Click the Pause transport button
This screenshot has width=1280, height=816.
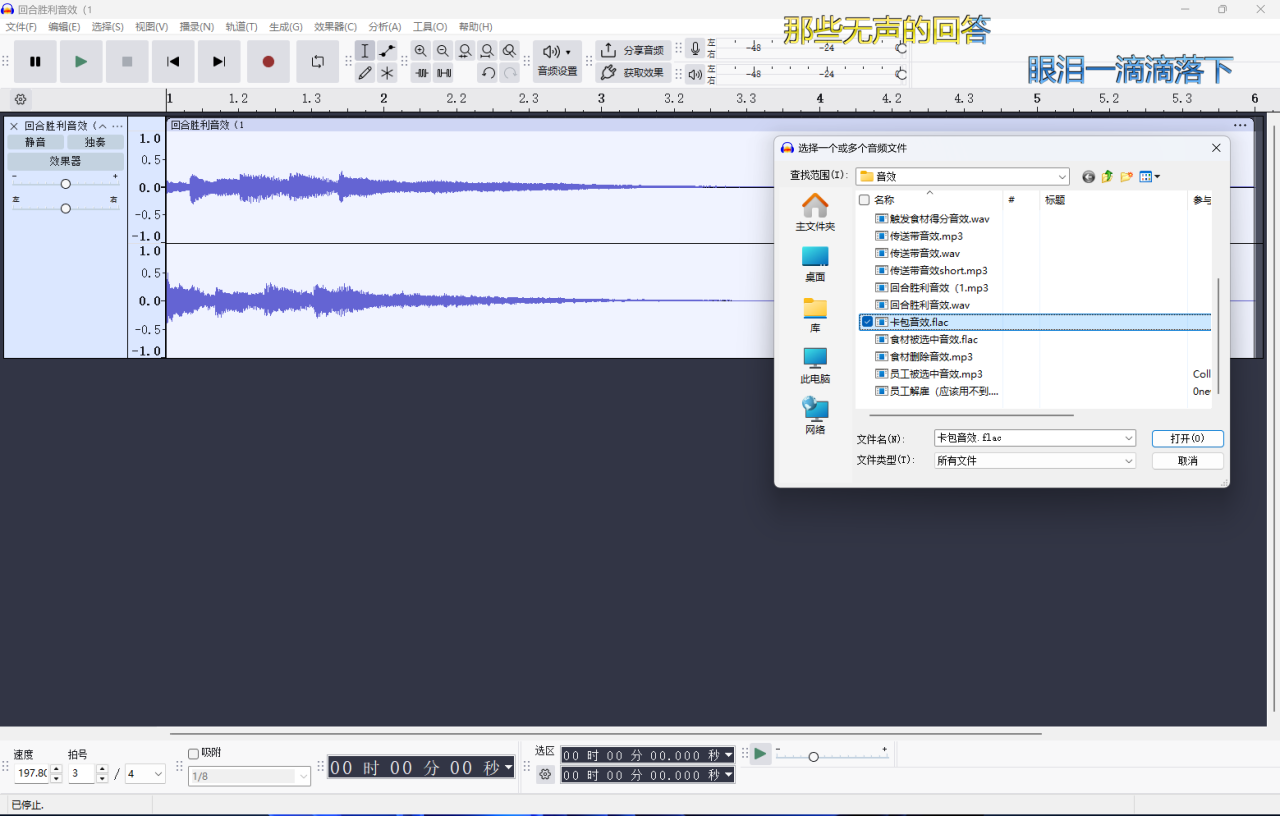(x=35, y=62)
